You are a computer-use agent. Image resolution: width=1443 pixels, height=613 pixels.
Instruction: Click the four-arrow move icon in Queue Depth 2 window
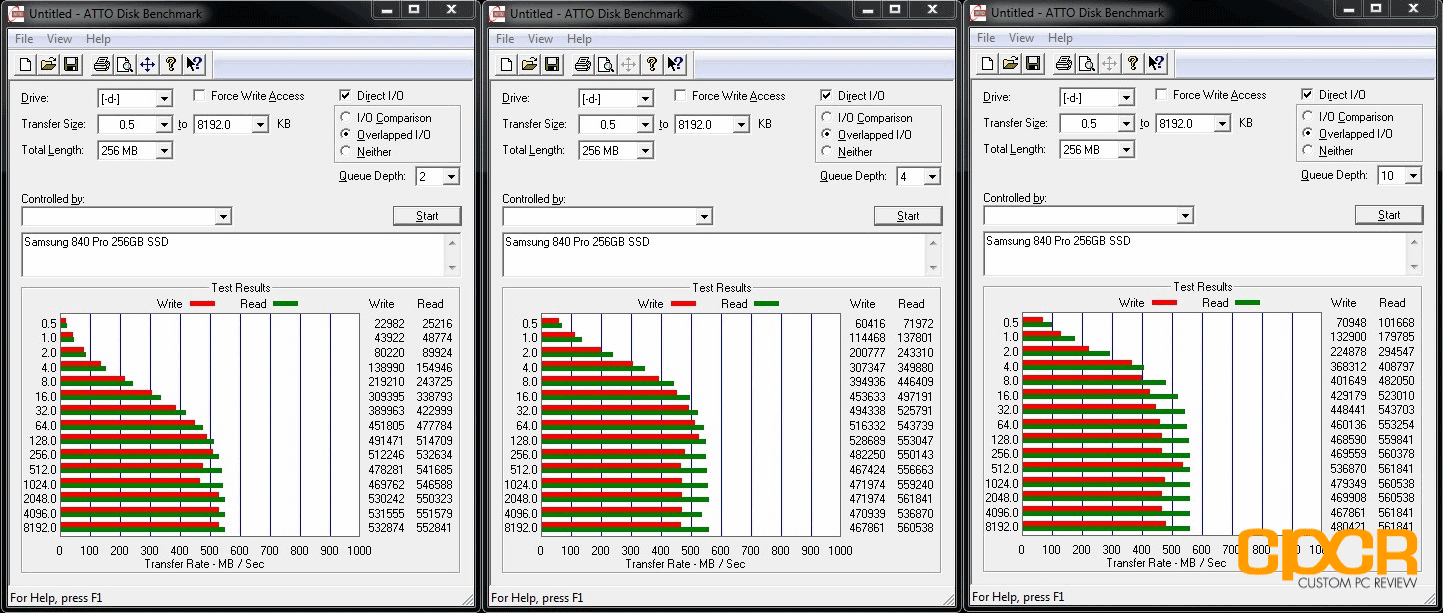tap(147, 65)
